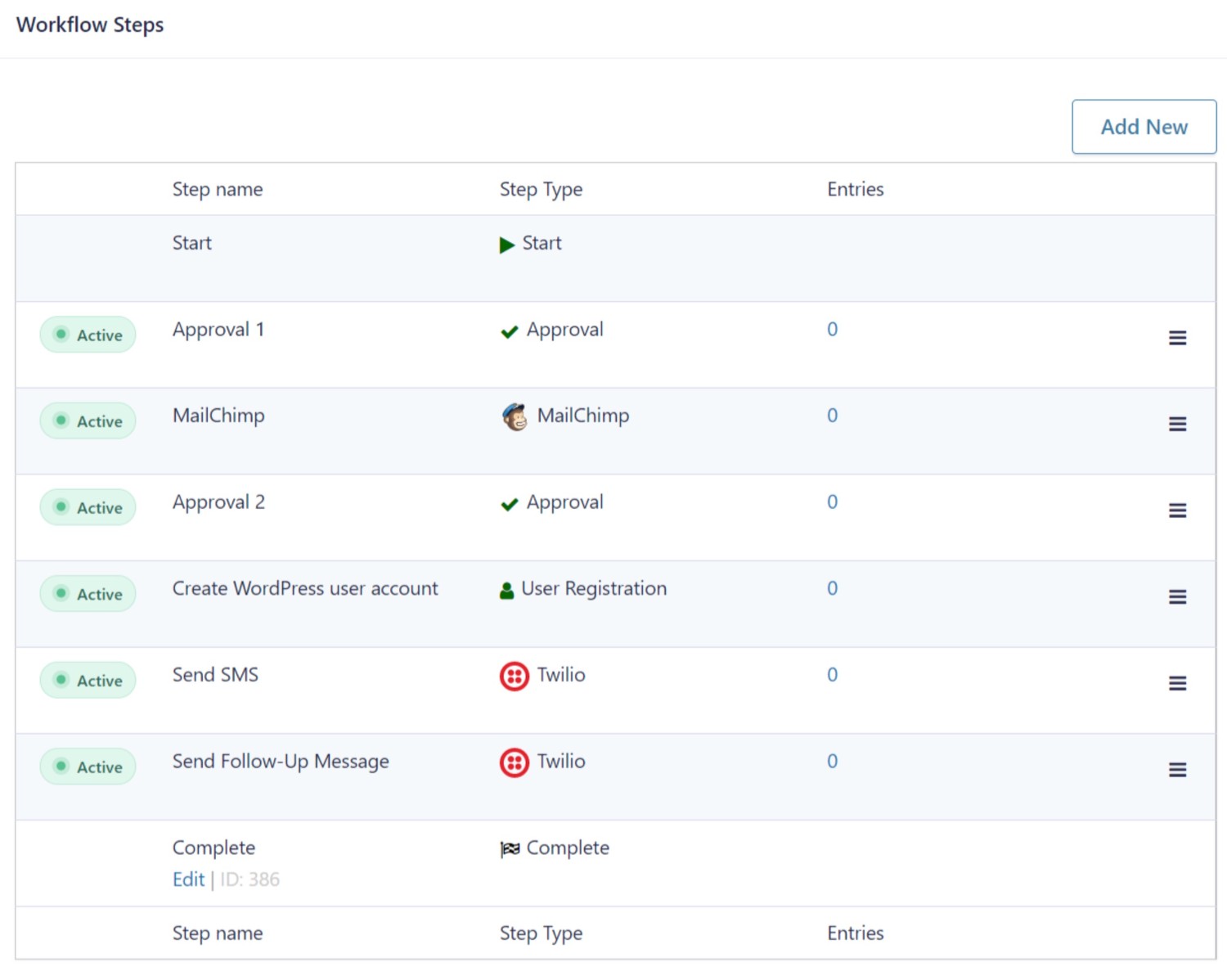Click the Step Type column header
The image size is (1227, 980).
(541, 189)
